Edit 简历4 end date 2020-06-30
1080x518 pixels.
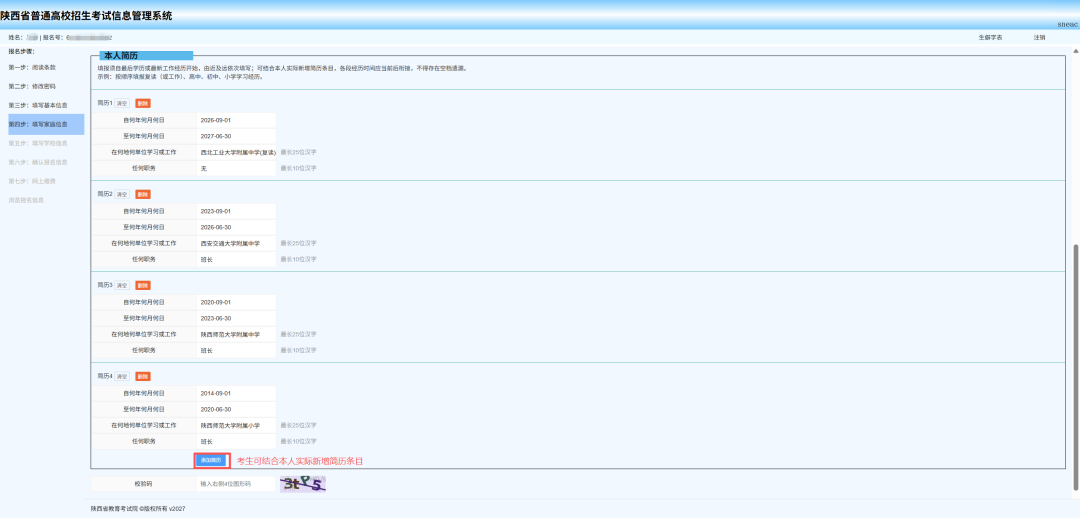pyautogui.click(x=236, y=409)
